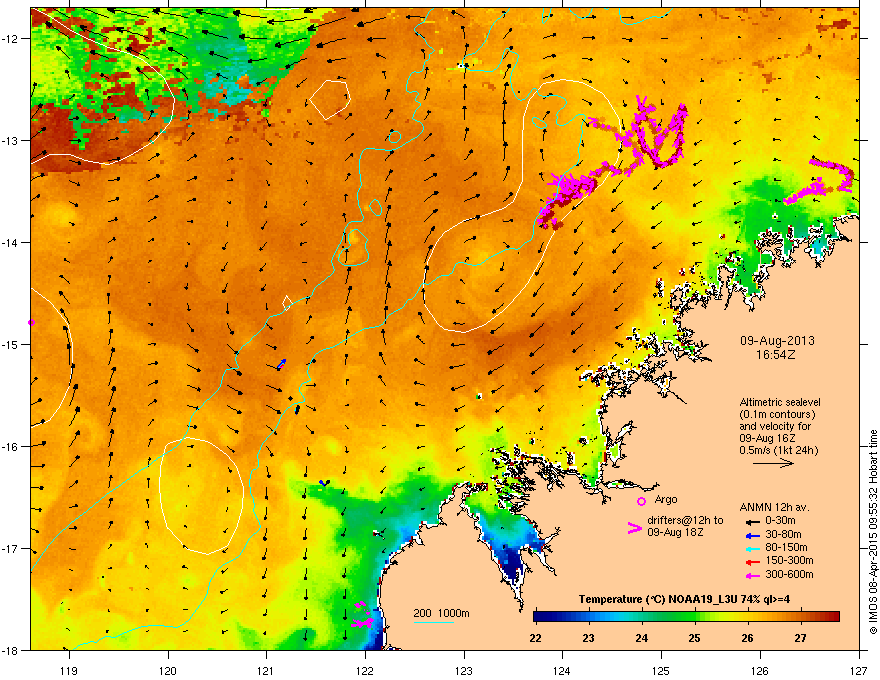Click the longitude axis label 121
Image resolution: width=880 pixels, height=680 pixels.
pyautogui.click(x=266, y=670)
